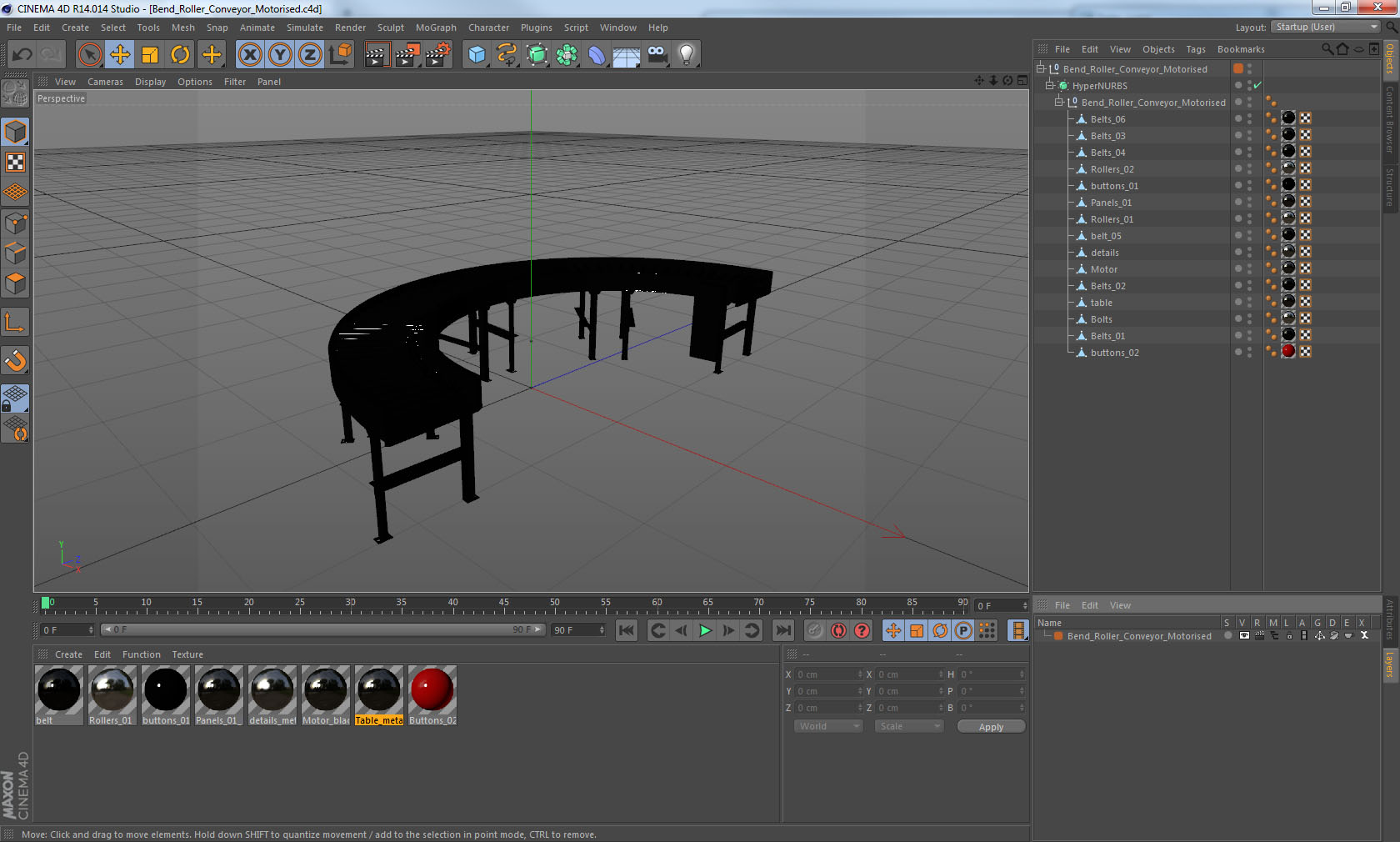Viewport: 1400px width, 842px height.
Task: Select the details object row
Action: point(1104,253)
